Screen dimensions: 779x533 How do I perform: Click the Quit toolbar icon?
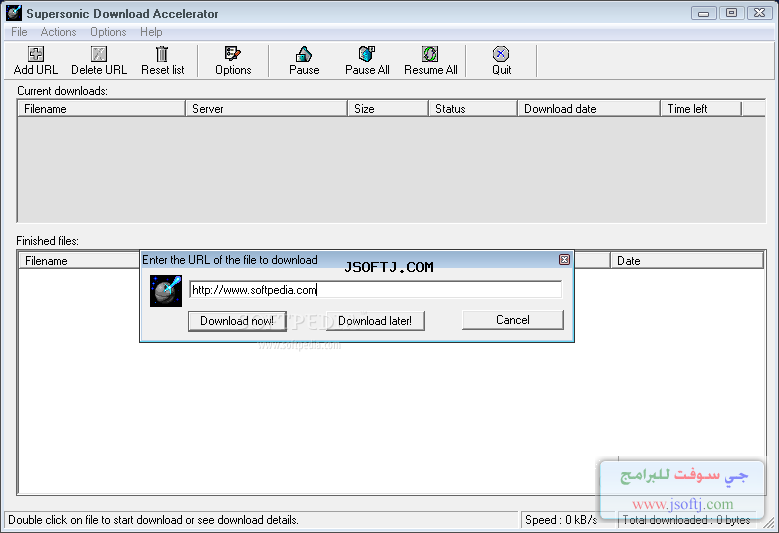point(501,54)
